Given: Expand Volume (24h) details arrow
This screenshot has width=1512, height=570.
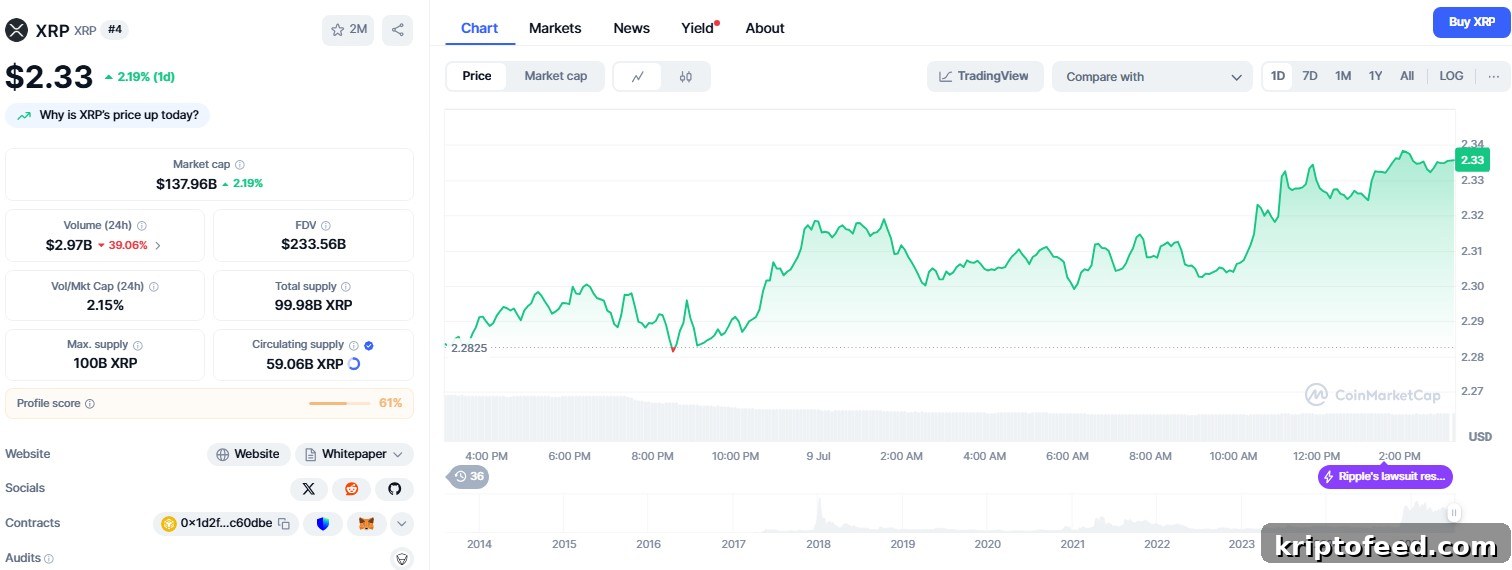Looking at the screenshot, I should [x=158, y=246].
